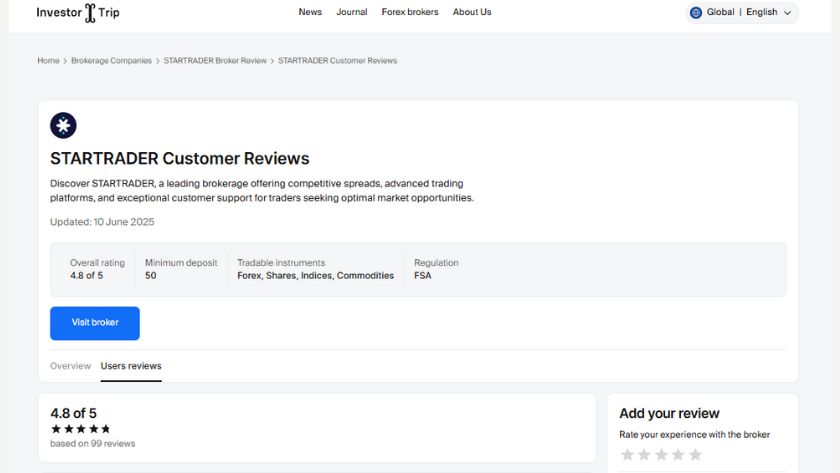Click Forex, Shares, Indices, Commodities text
Screen dimensions: 840x473
pos(316,275)
